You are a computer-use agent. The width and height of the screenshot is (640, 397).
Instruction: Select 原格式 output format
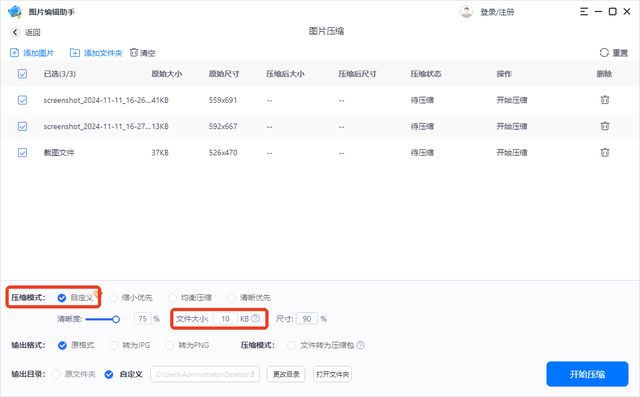[x=62, y=346]
